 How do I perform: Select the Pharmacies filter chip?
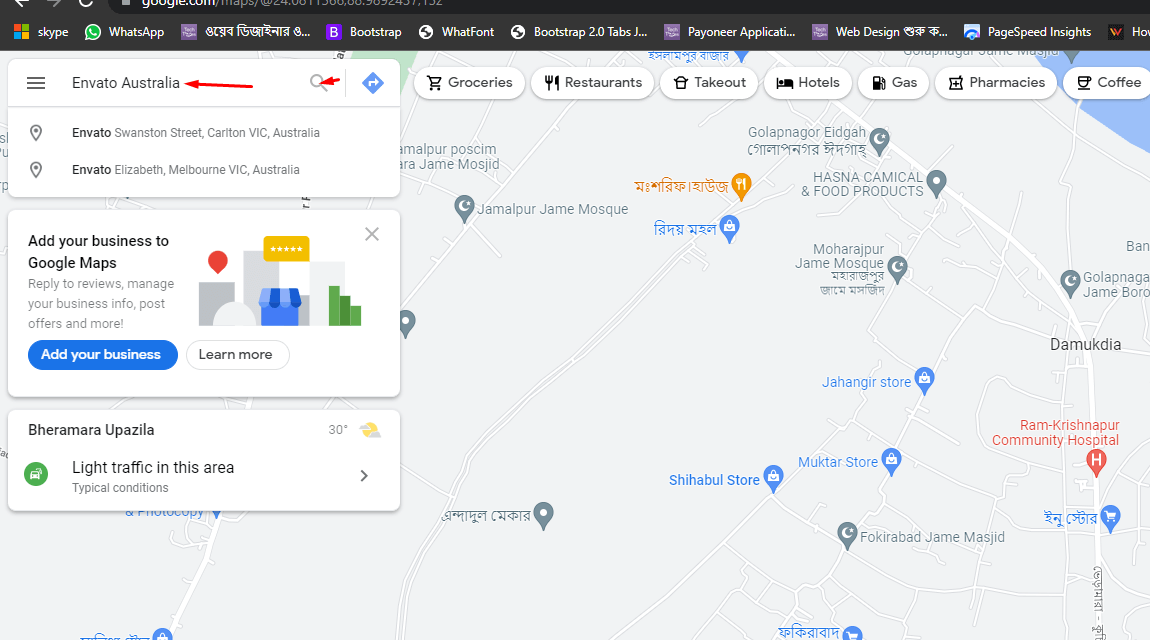pos(996,83)
